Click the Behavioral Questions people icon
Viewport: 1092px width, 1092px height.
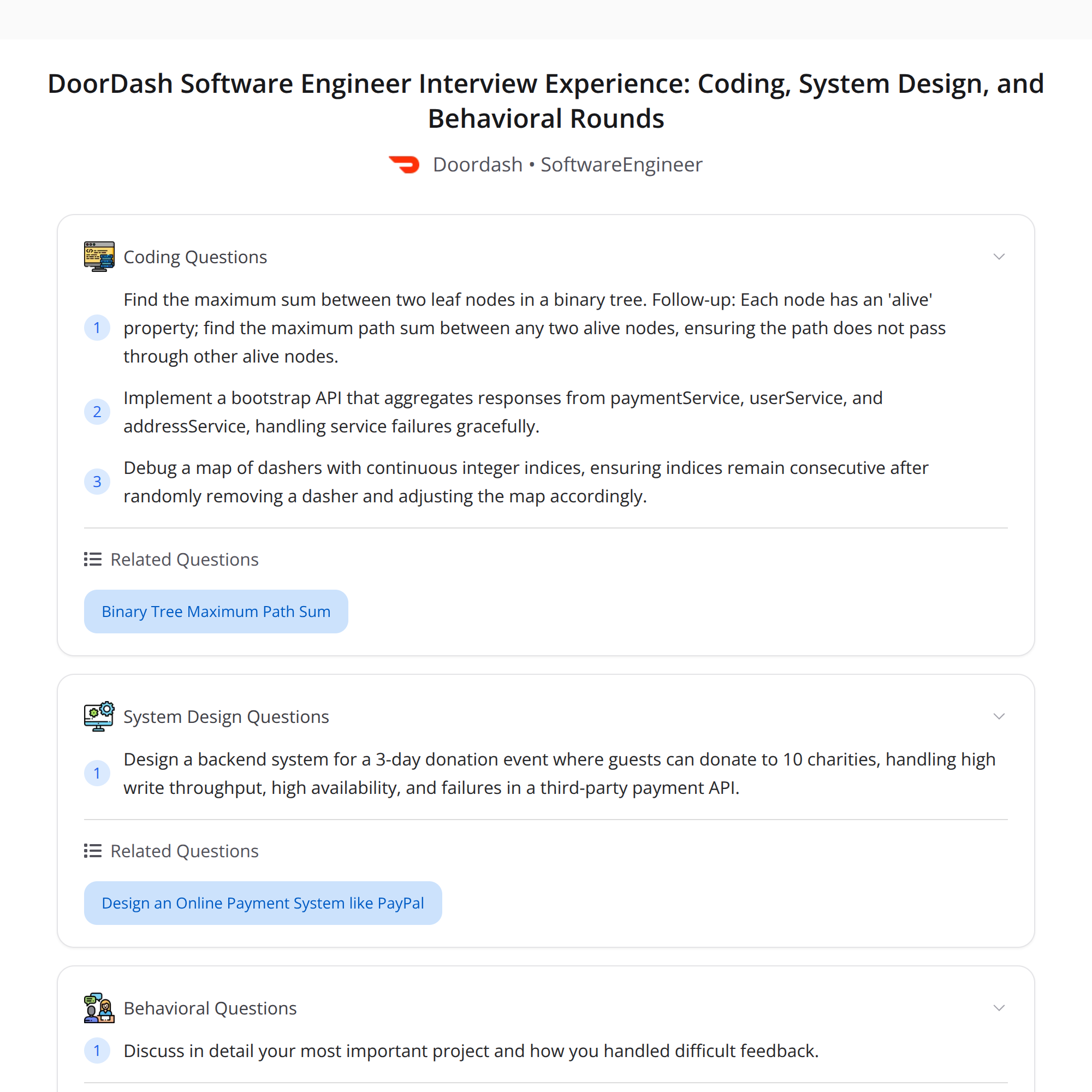99,1008
